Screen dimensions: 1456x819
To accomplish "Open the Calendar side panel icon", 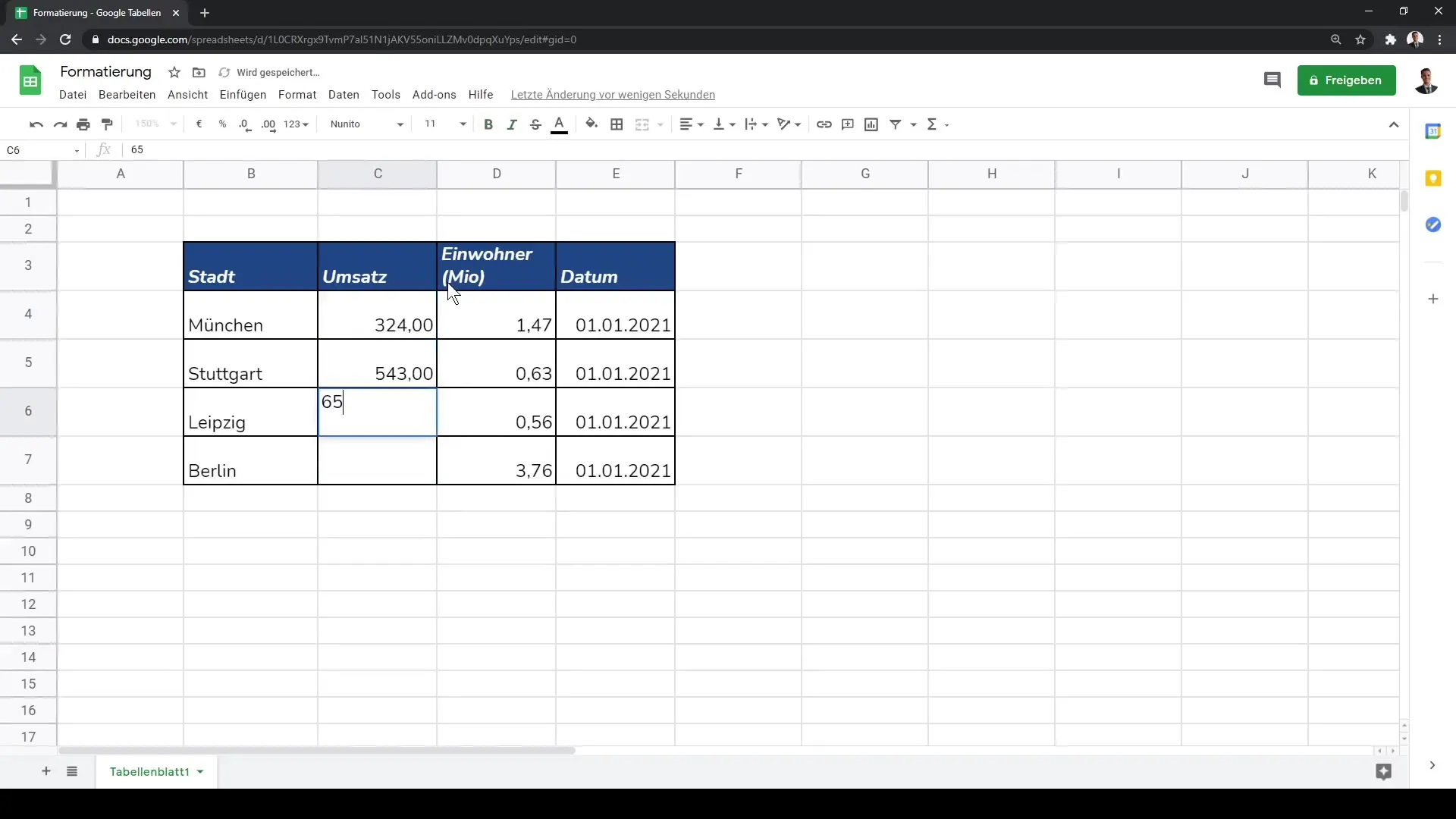I will pos(1433,131).
